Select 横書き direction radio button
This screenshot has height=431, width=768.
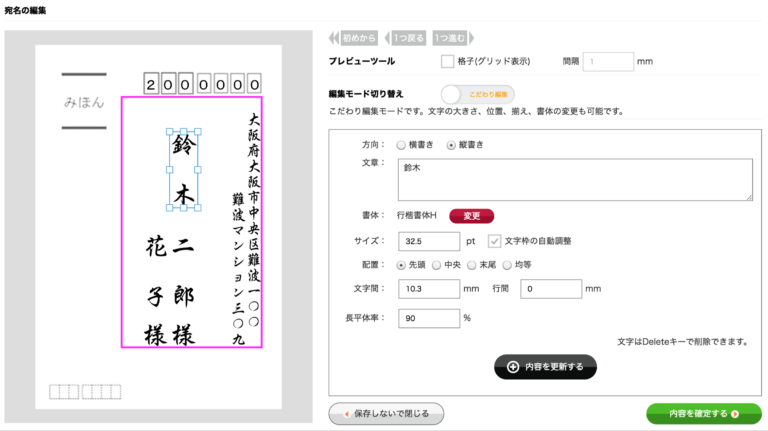pyautogui.click(x=401, y=145)
